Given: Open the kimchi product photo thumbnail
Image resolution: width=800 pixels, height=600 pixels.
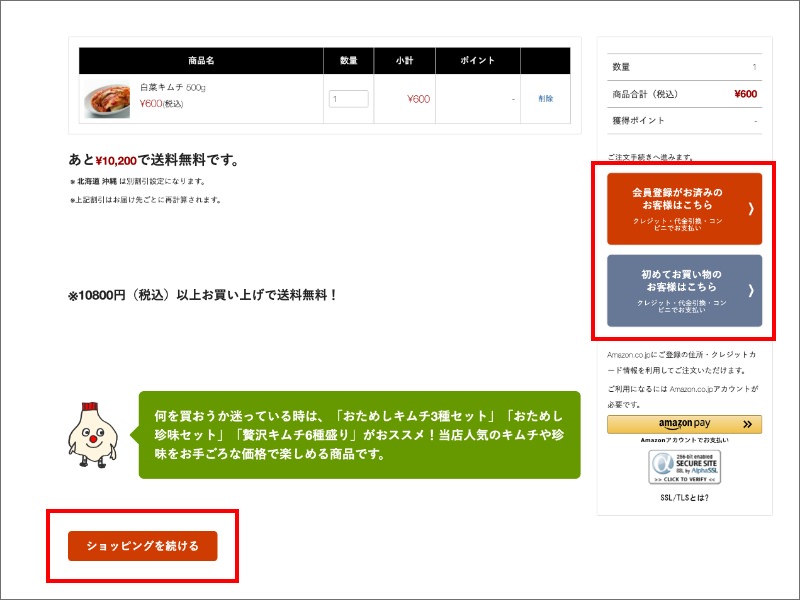Looking at the screenshot, I should (x=105, y=98).
